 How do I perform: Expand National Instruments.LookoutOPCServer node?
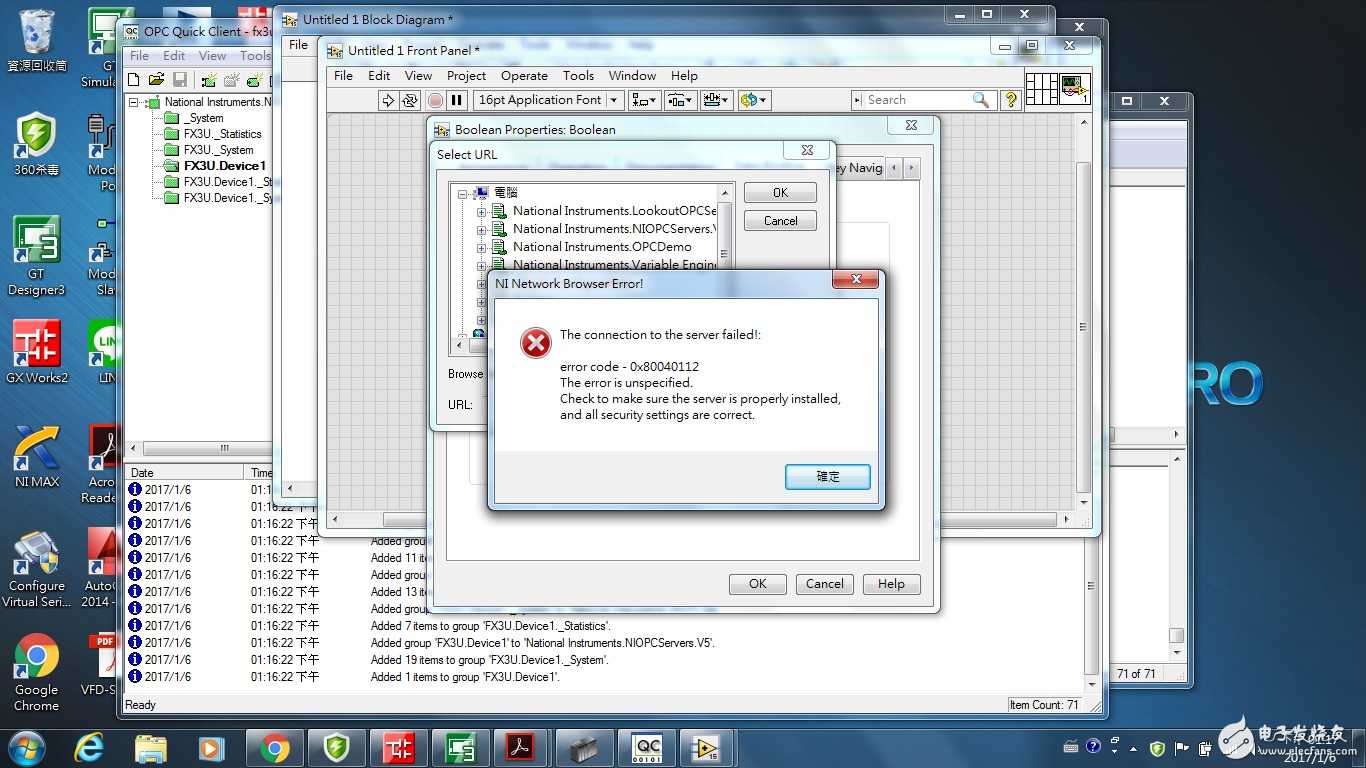pyautogui.click(x=481, y=212)
